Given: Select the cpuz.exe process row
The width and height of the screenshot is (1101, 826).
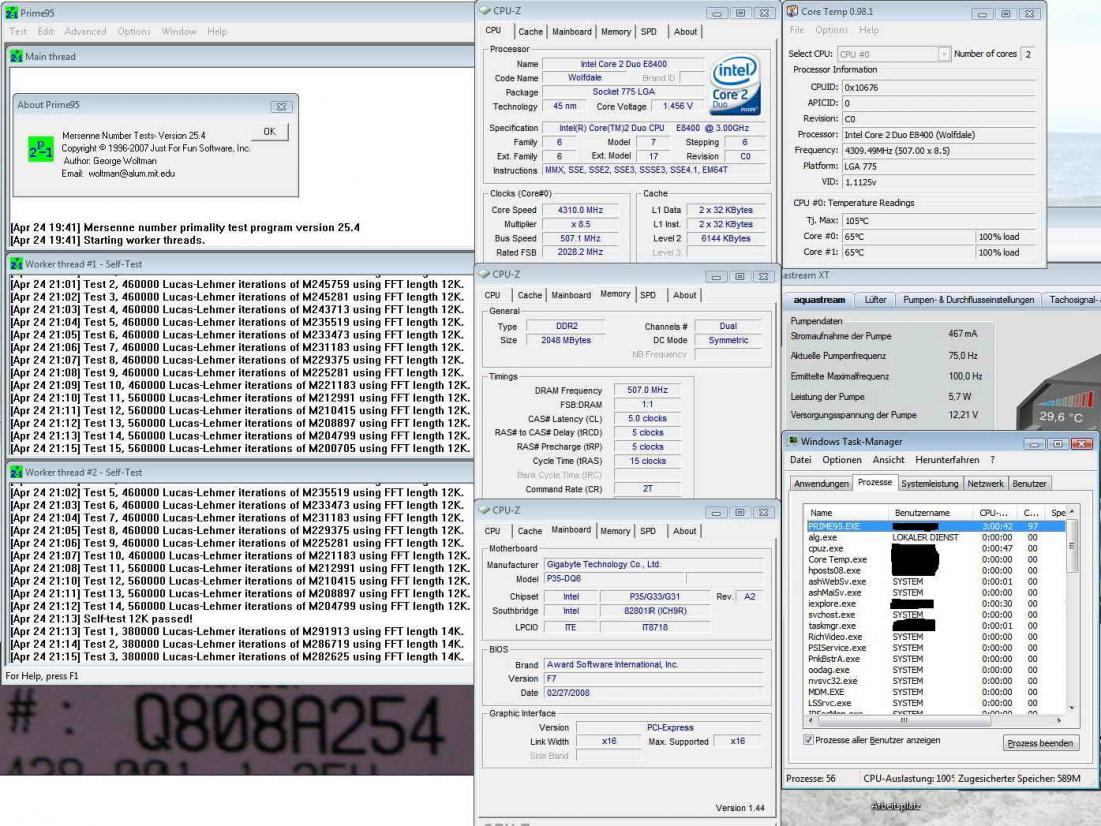Looking at the screenshot, I should tap(935, 549).
